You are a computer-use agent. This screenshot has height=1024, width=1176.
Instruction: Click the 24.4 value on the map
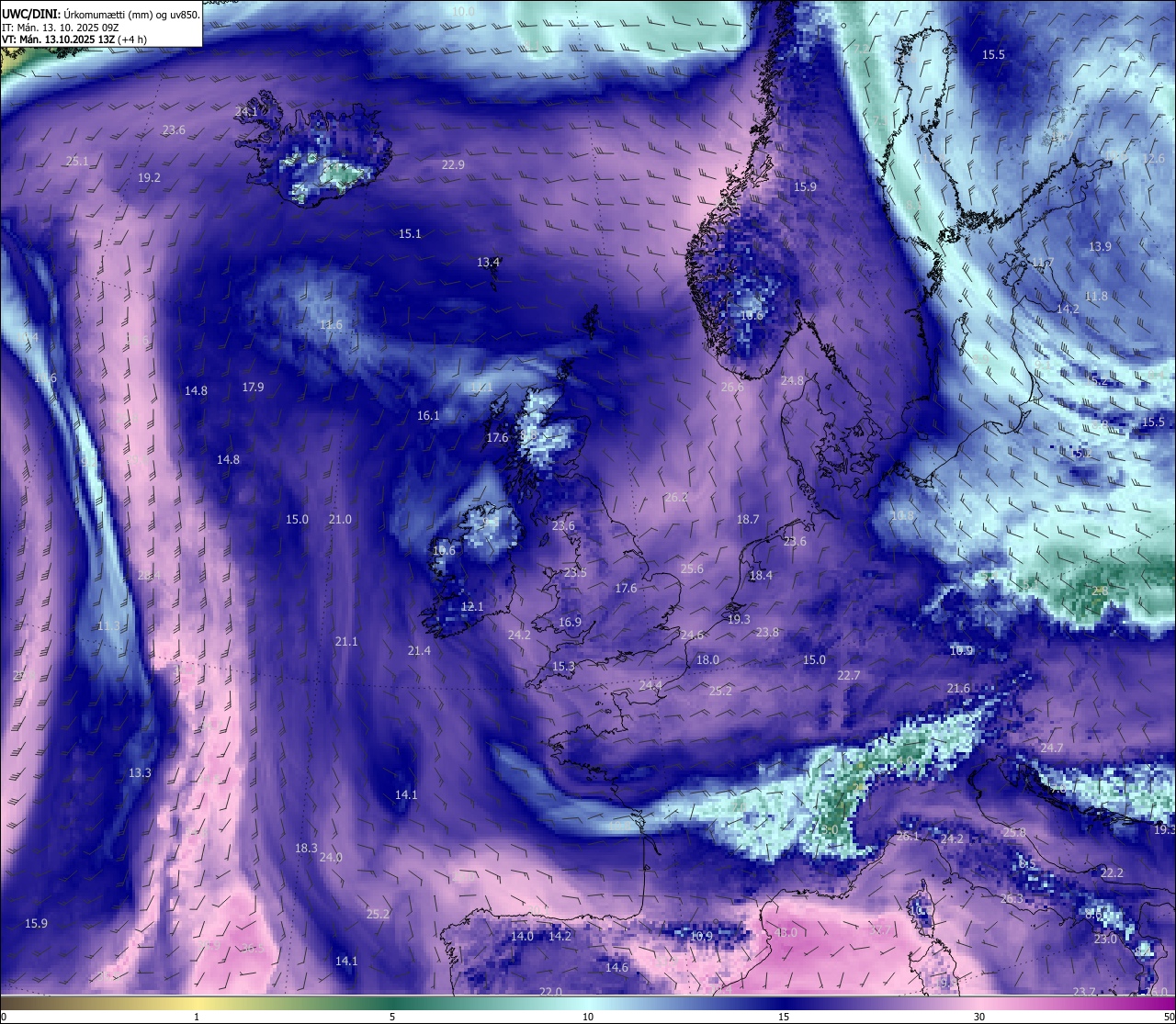click(x=650, y=686)
